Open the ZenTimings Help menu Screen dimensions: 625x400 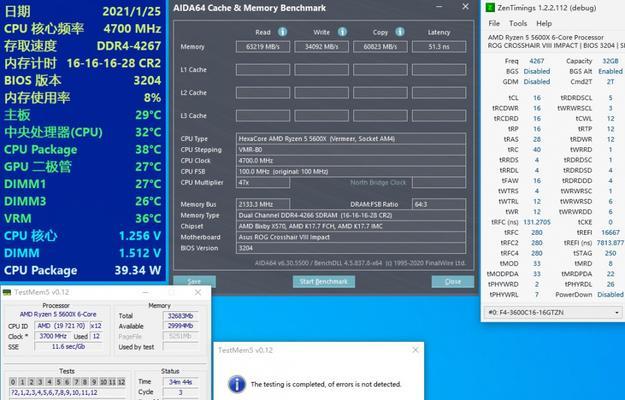544,24
